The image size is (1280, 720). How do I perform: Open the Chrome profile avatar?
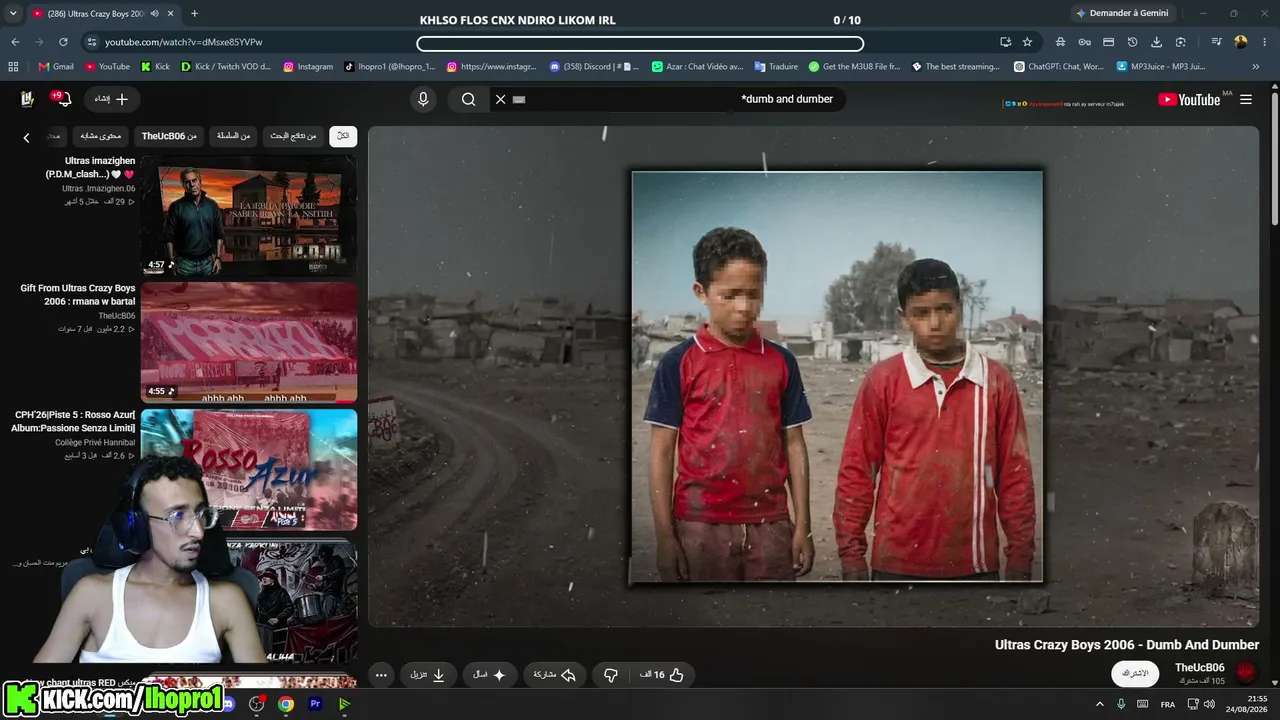[x=1241, y=42]
